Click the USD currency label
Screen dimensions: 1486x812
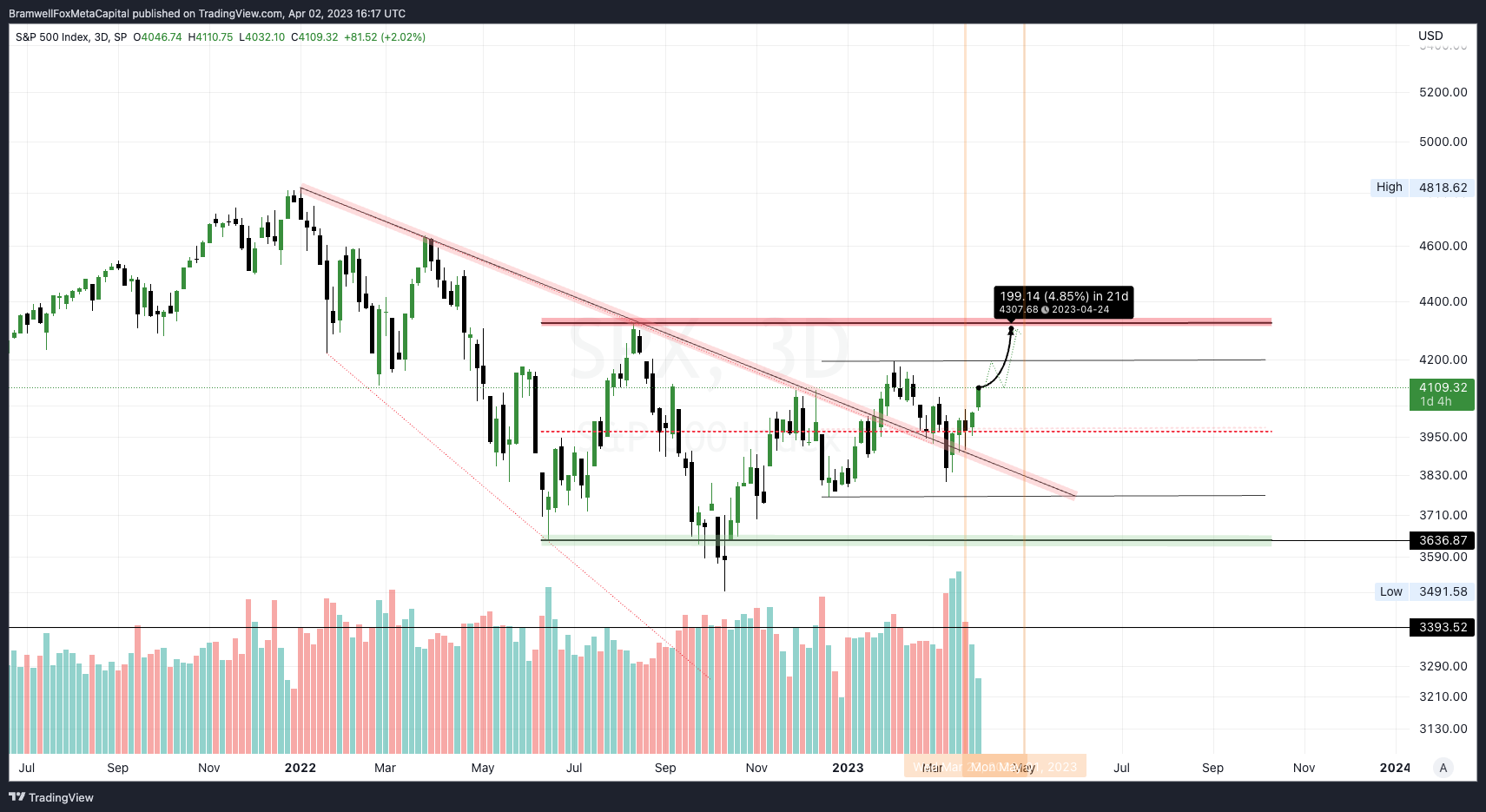tap(1430, 36)
